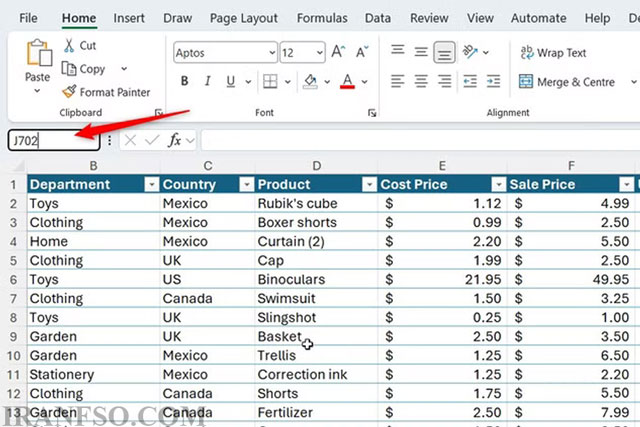Switch to the Draw tab
Image resolution: width=640 pixels, height=427 pixels.
tap(178, 18)
